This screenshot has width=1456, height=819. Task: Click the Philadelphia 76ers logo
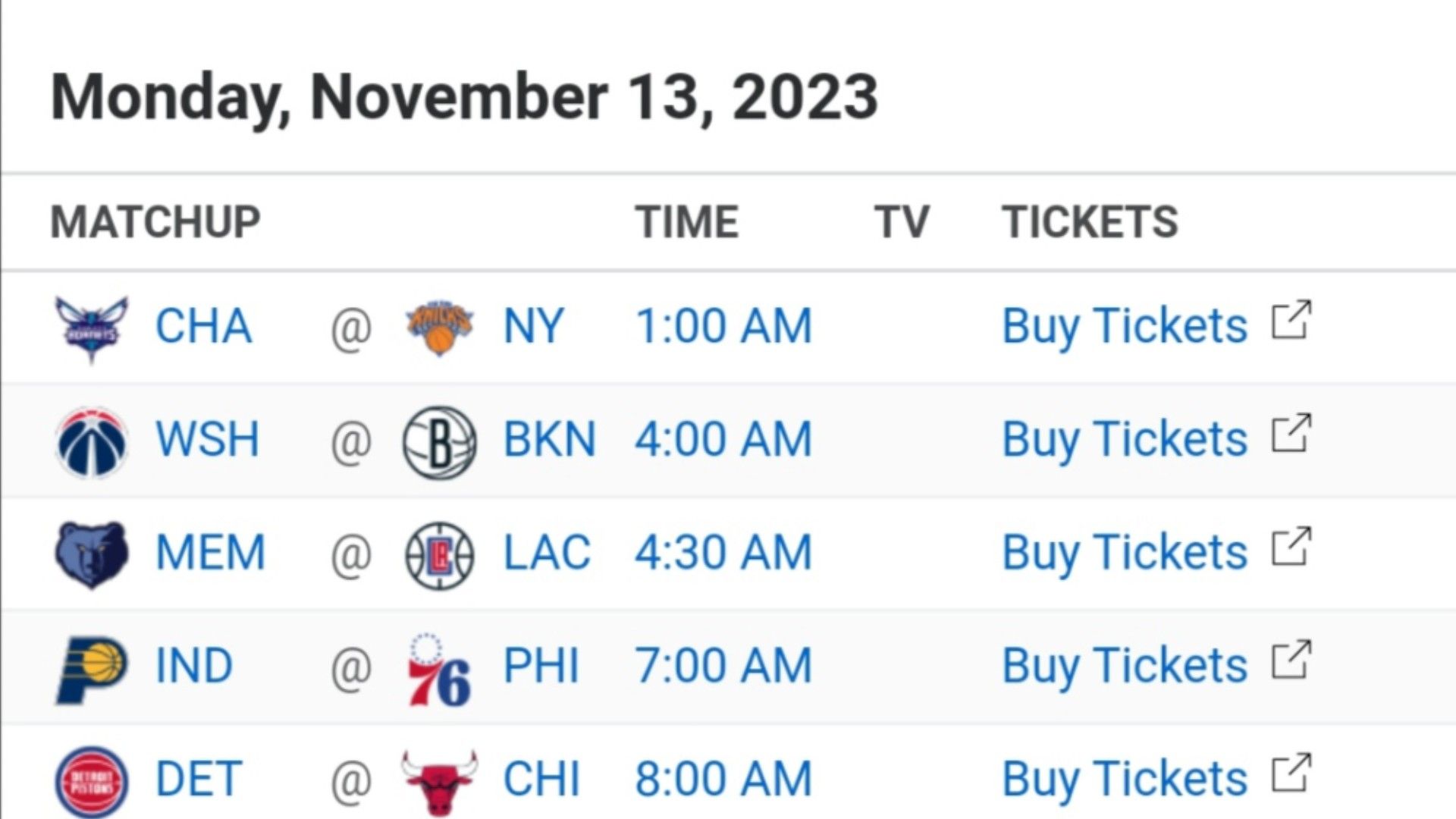(x=439, y=669)
